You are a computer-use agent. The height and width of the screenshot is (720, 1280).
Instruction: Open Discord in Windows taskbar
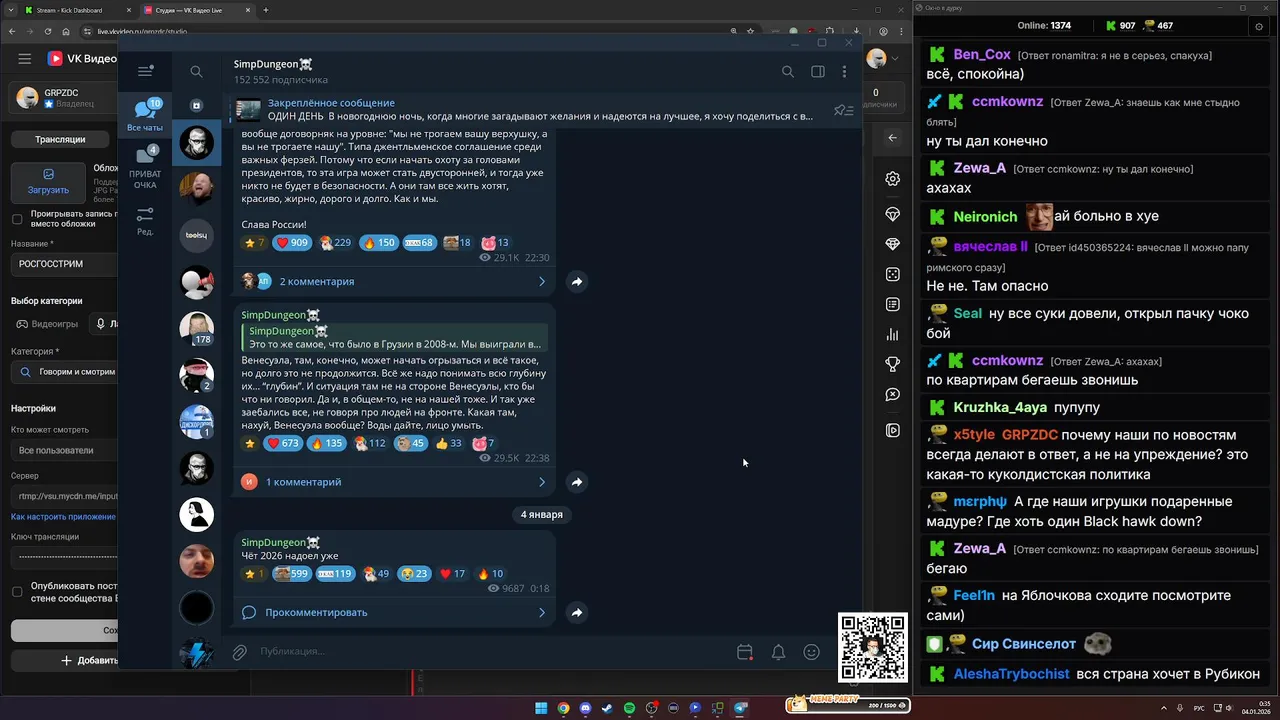coord(585,708)
